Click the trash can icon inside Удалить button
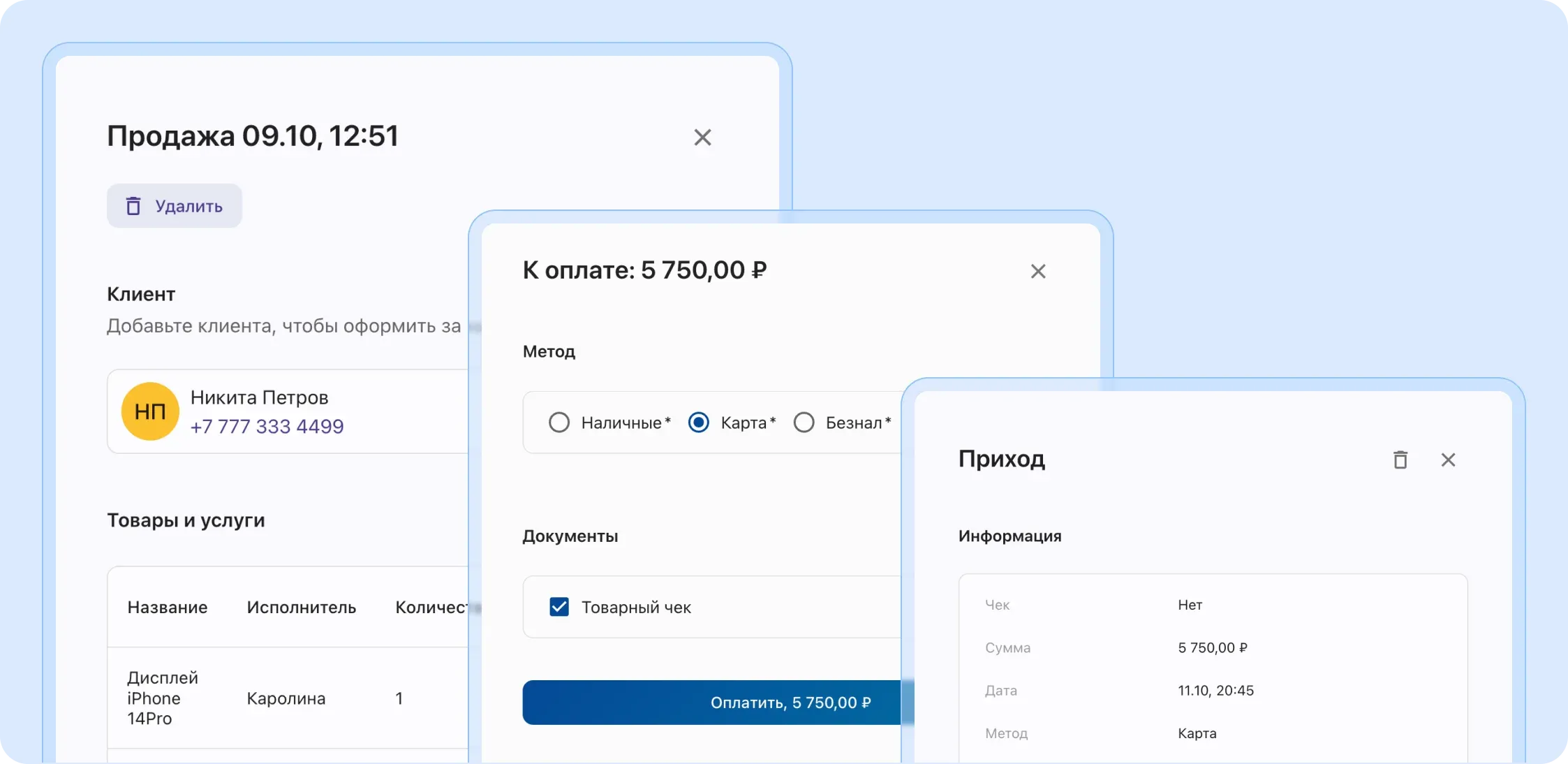The width and height of the screenshot is (1568, 764). click(x=134, y=206)
